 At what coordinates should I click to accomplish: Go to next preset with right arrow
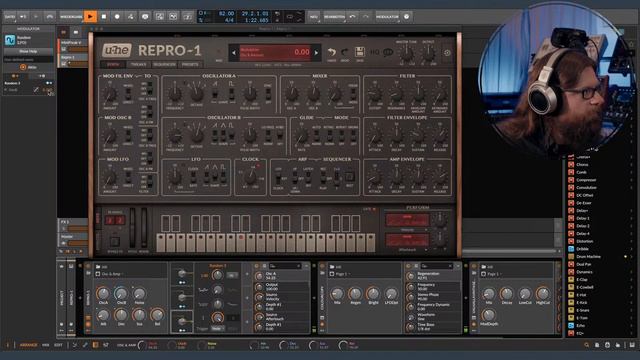point(316,53)
